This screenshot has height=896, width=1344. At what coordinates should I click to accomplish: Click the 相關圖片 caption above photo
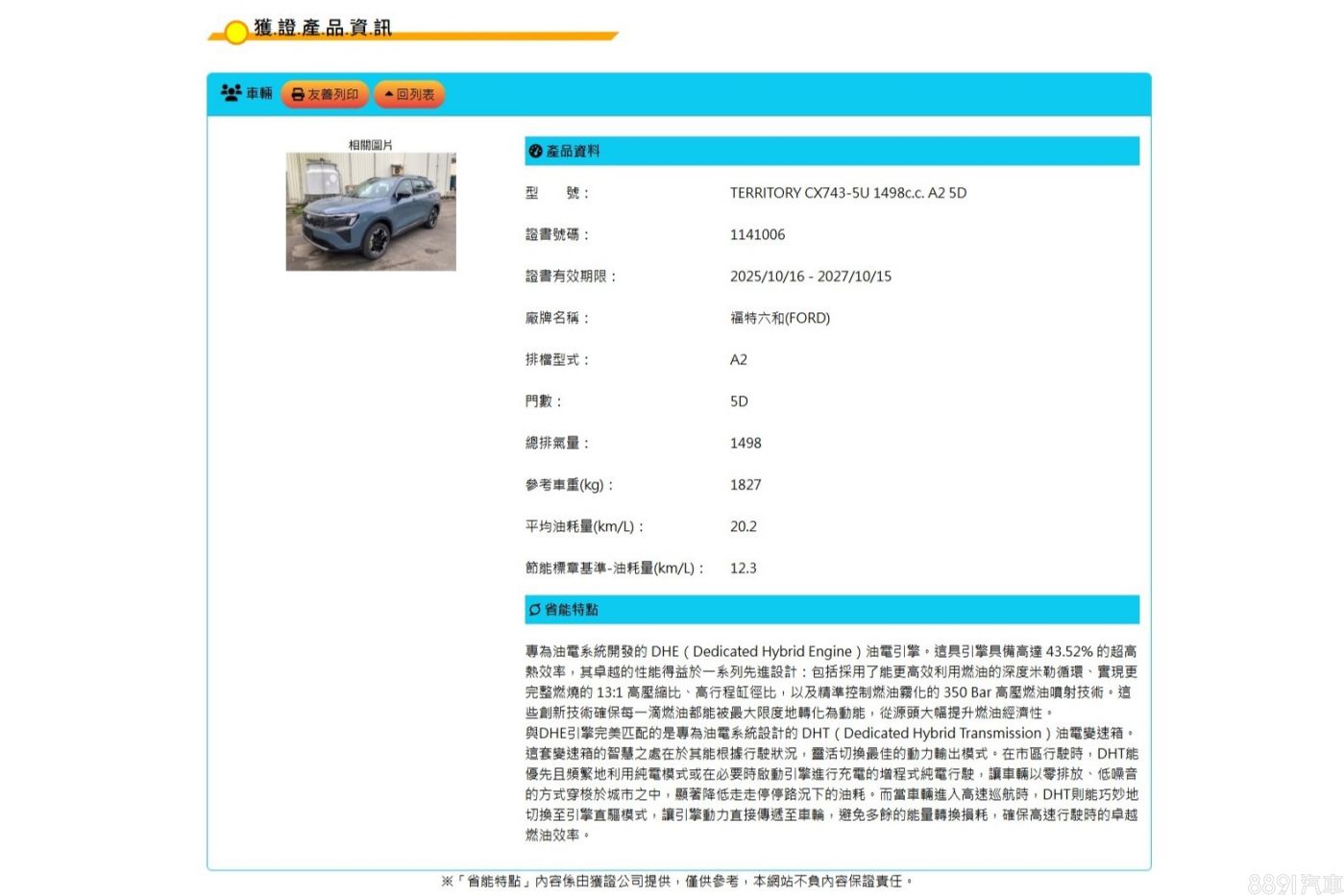(370, 145)
